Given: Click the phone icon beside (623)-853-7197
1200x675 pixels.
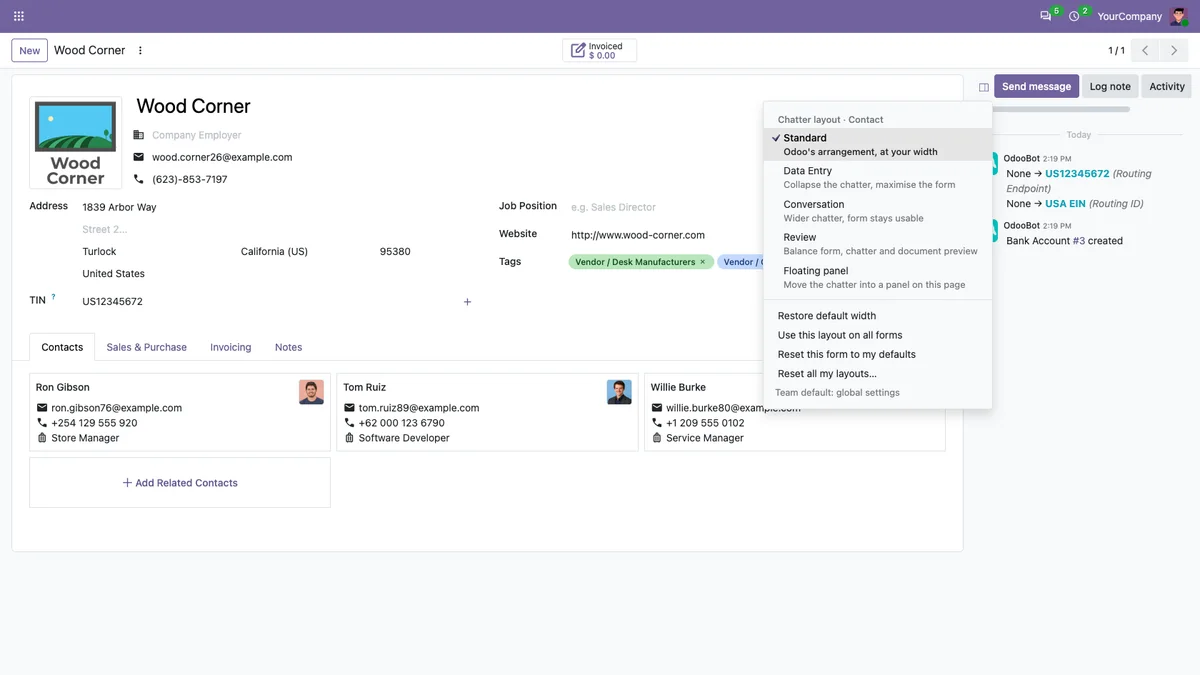Looking at the screenshot, I should pos(138,179).
